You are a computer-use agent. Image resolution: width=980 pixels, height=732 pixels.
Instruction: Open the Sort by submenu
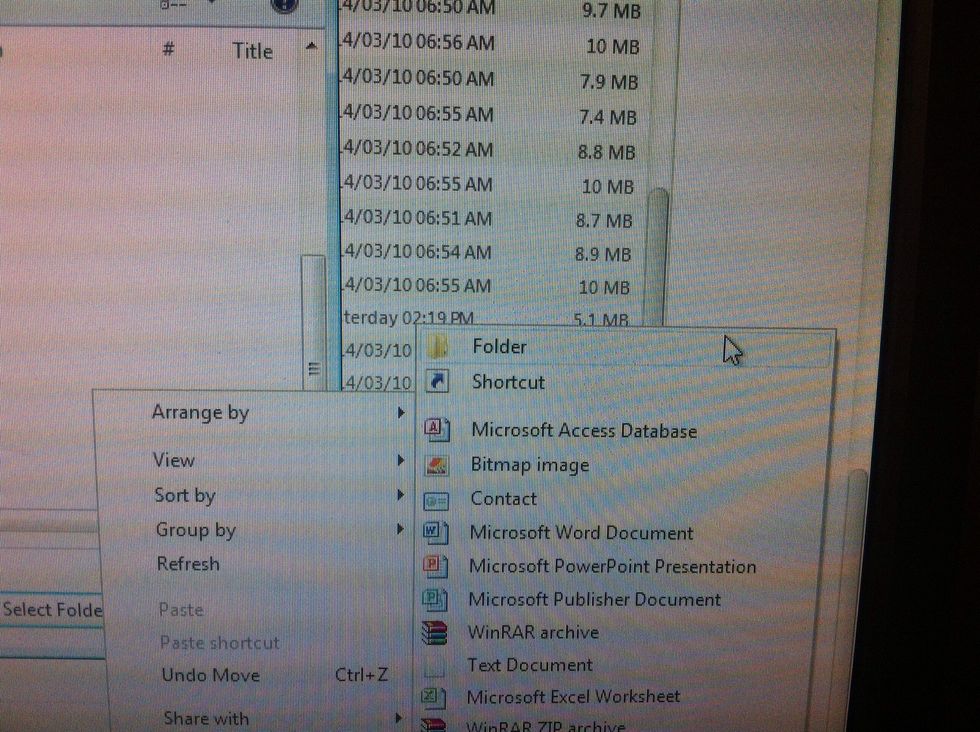pyautogui.click(x=185, y=495)
